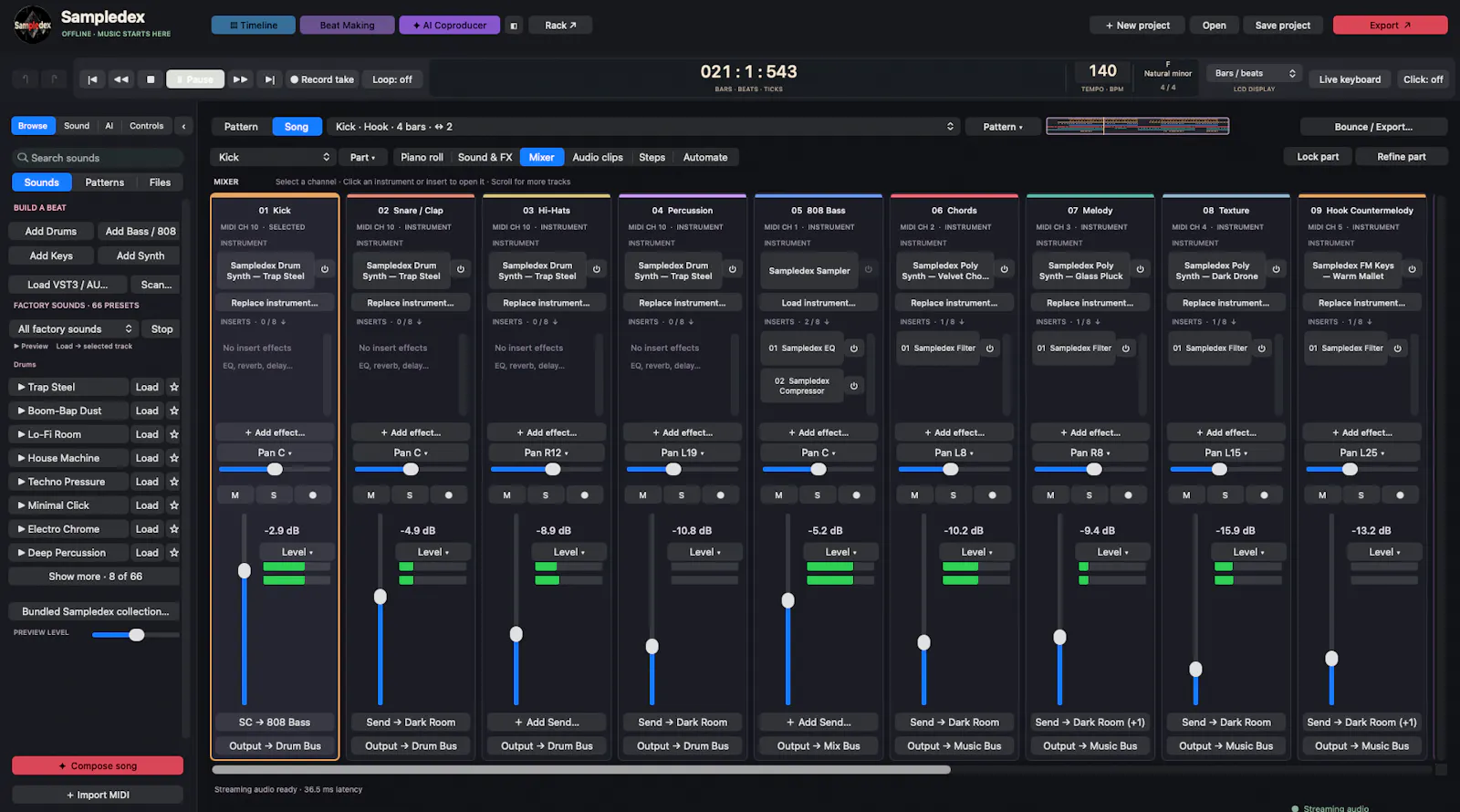Solo the Kick channel

274,495
